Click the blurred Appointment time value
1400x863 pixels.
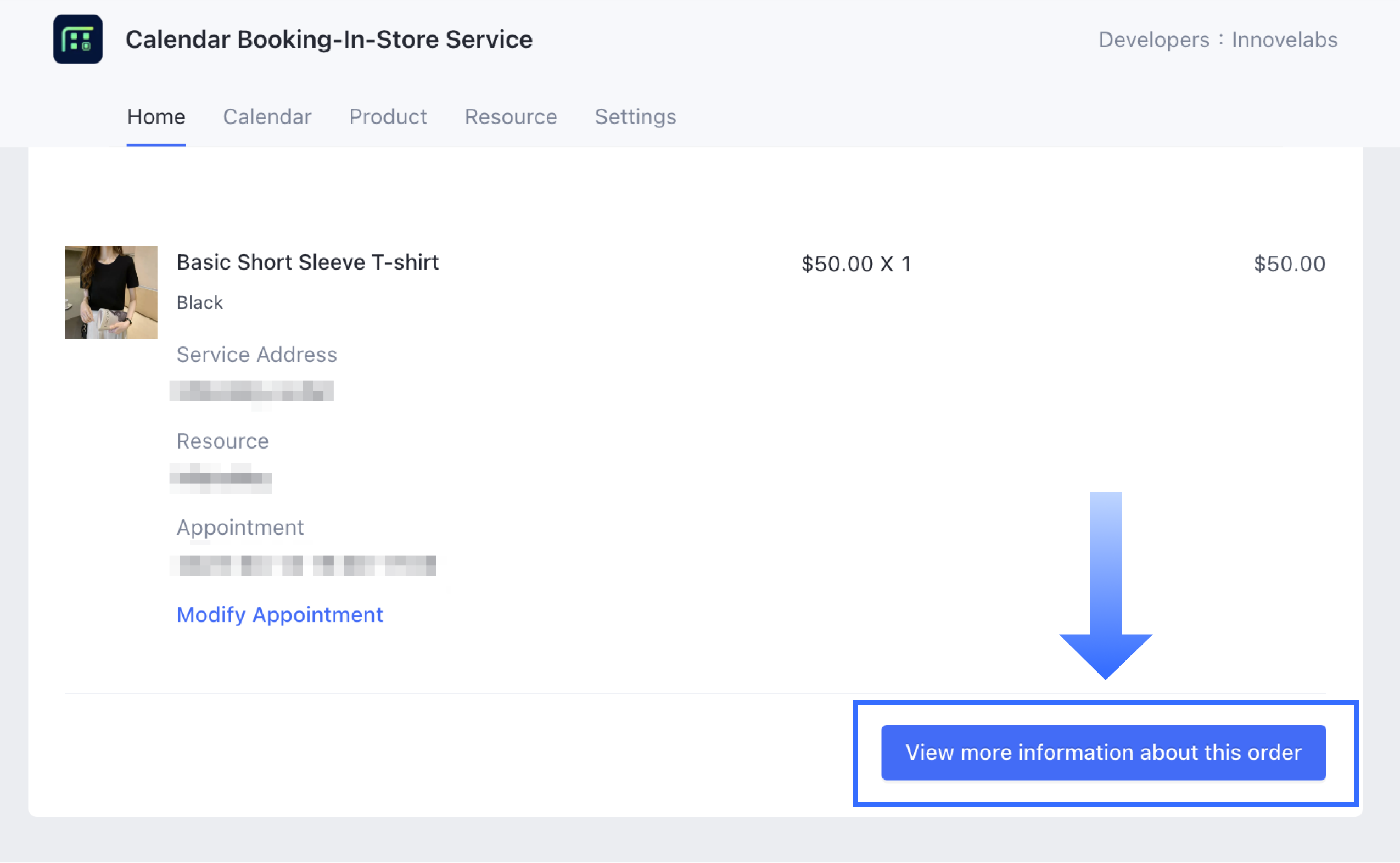[304, 565]
